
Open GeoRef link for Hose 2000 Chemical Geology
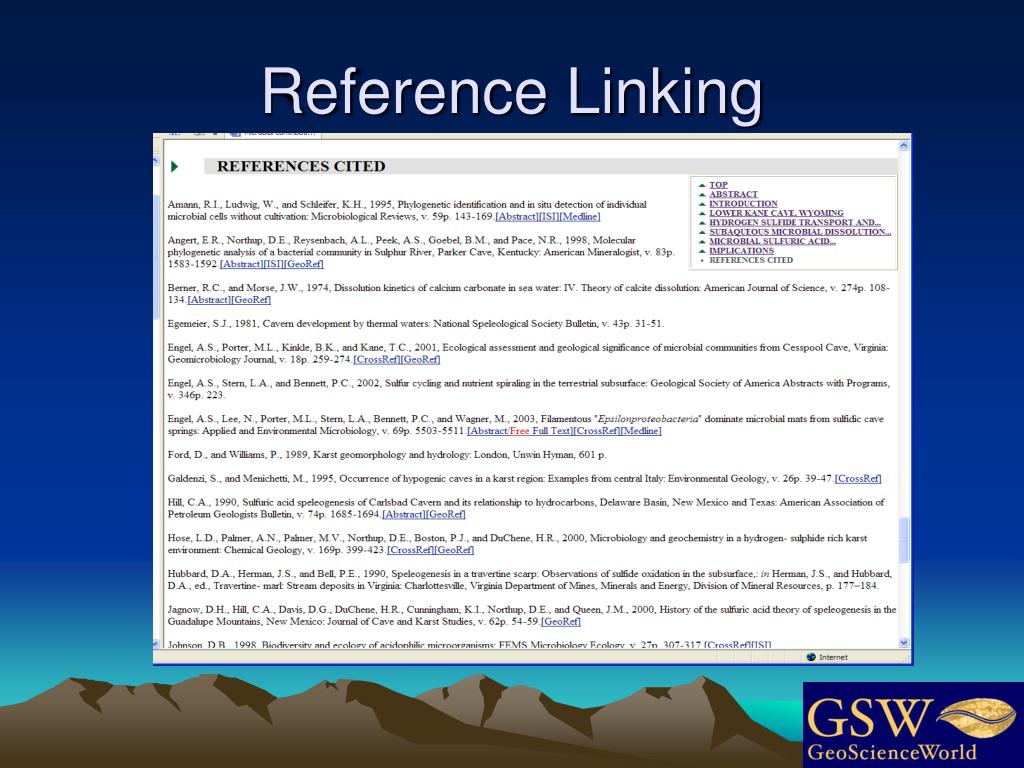tap(454, 550)
